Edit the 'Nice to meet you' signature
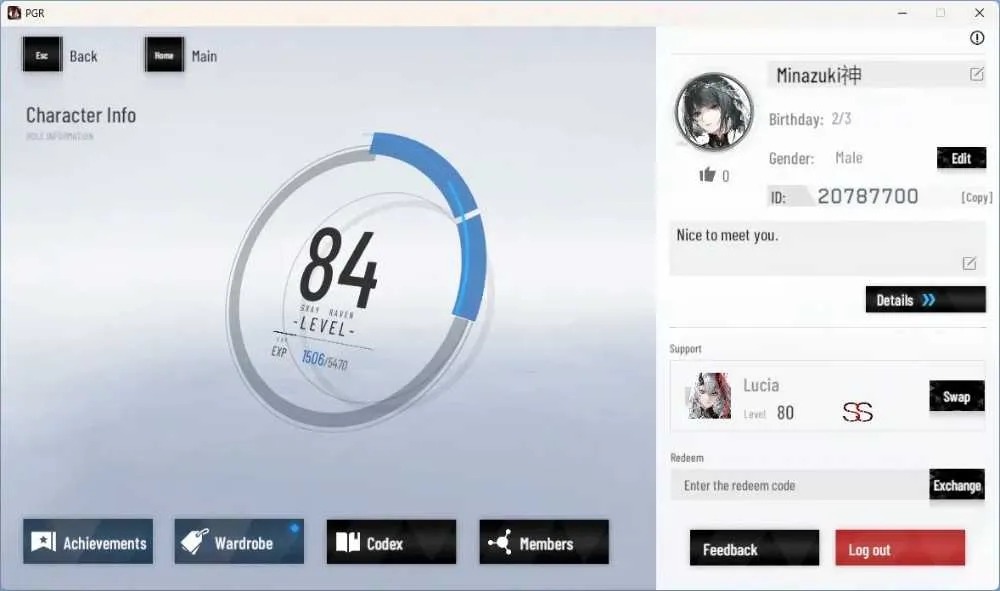Image resolution: width=1000 pixels, height=591 pixels. [969, 263]
